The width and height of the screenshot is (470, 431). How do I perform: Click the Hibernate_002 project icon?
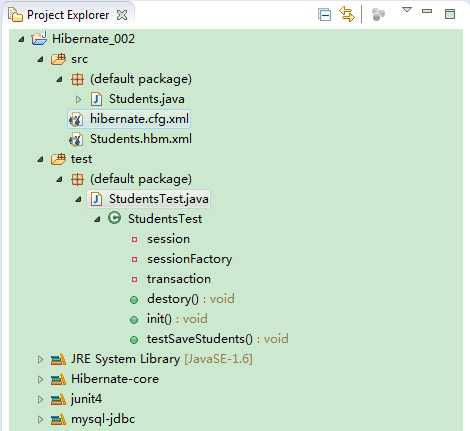(39, 39)
